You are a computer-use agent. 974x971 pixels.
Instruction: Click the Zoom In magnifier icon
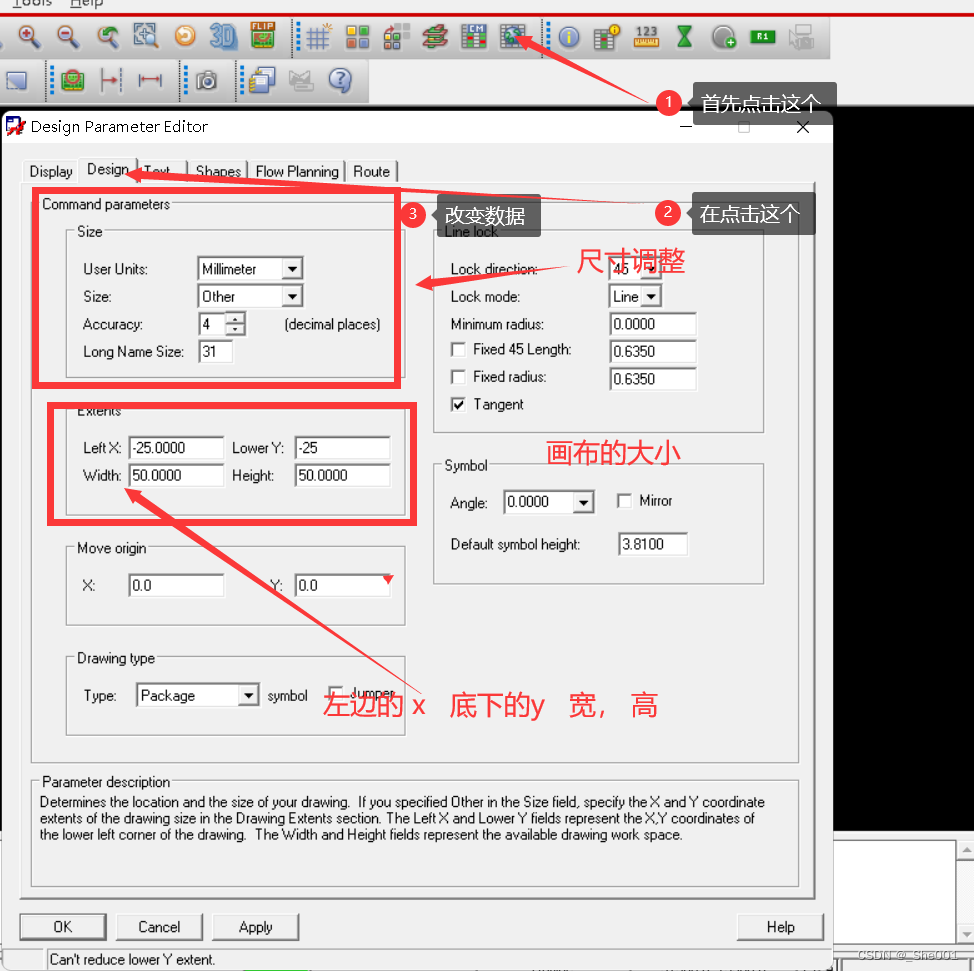coord(28,37)
